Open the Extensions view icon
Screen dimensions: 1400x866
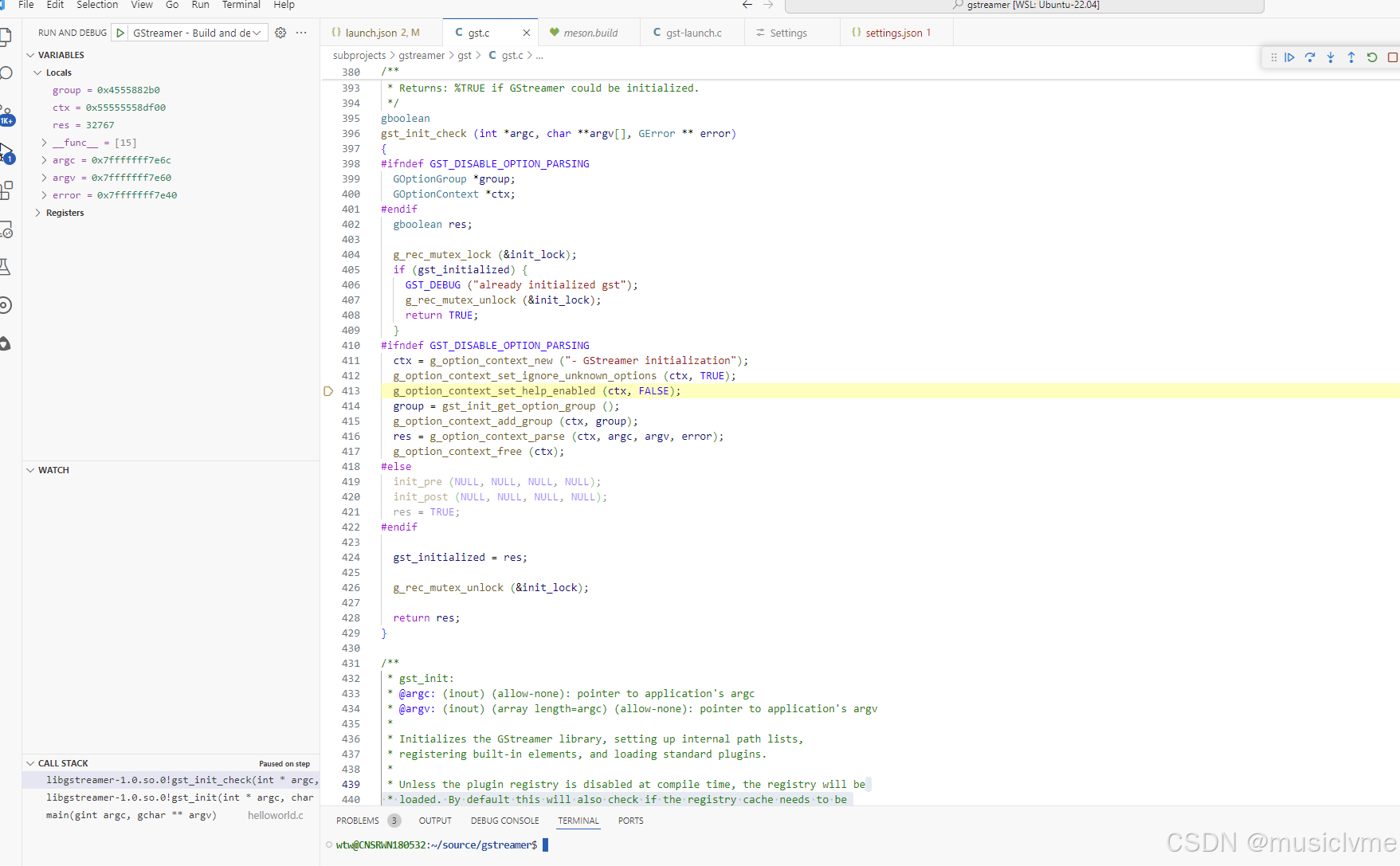(6, 190)
